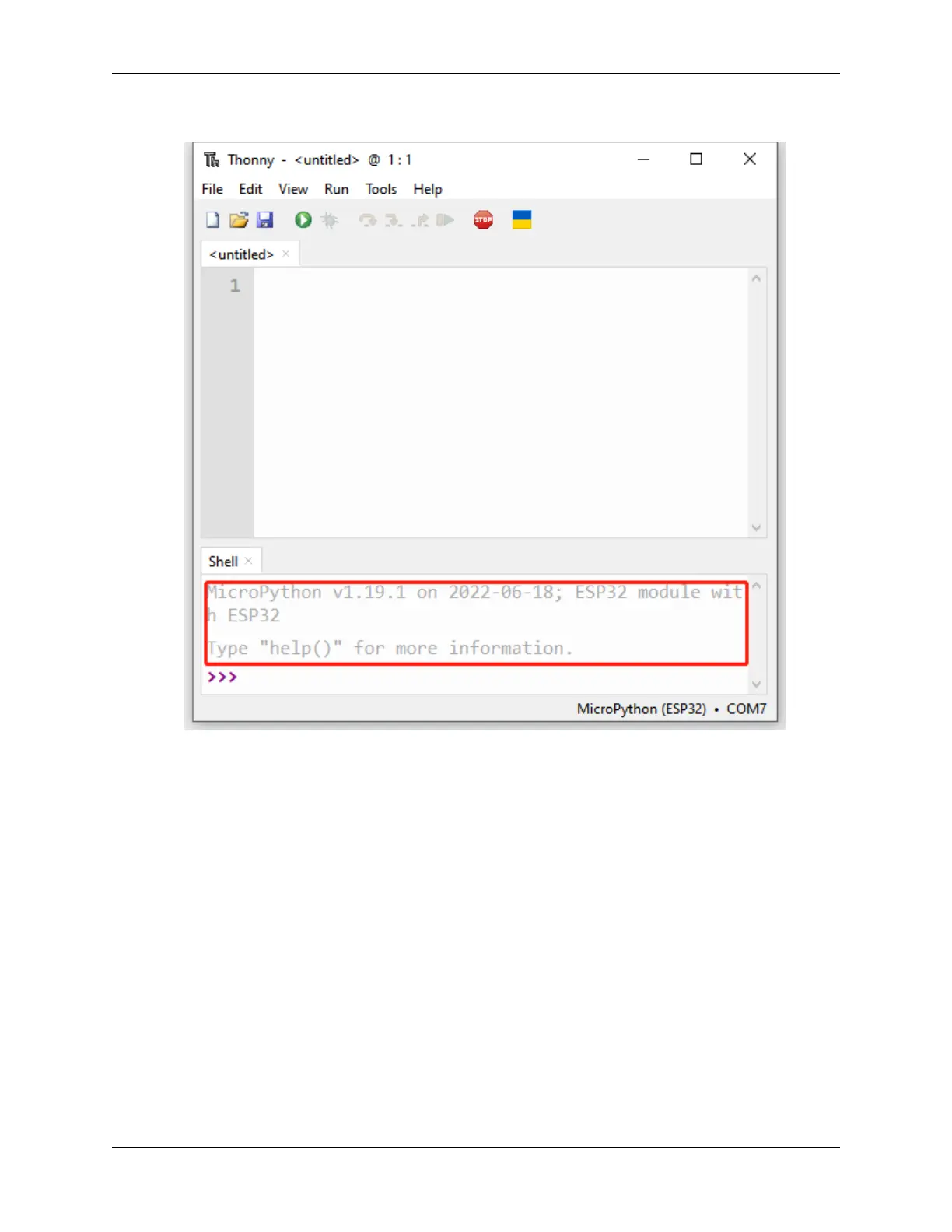Click the Thonny app icon in title bar
Screen dimensions: 952x1232
212,159
